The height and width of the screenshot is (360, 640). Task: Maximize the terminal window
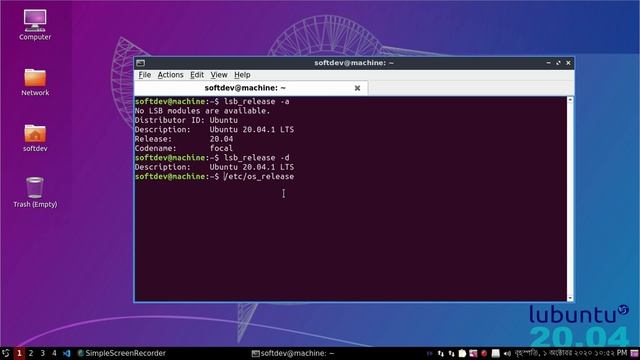tap(558, 63)
